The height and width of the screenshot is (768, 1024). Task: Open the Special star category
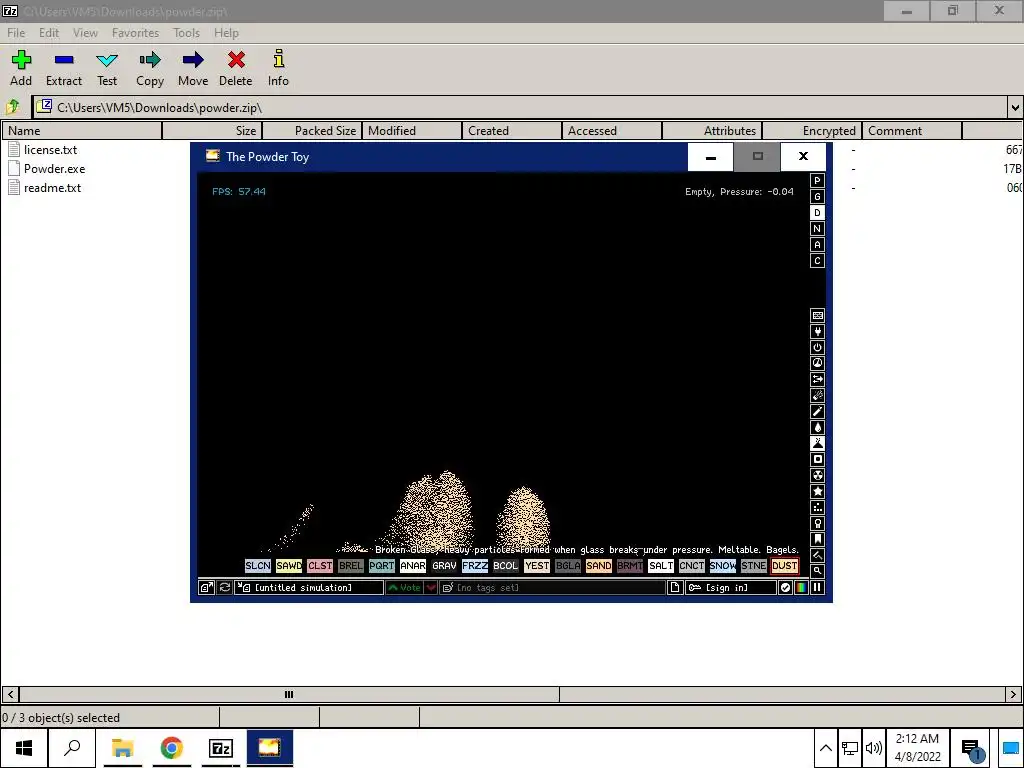[817, 492]
